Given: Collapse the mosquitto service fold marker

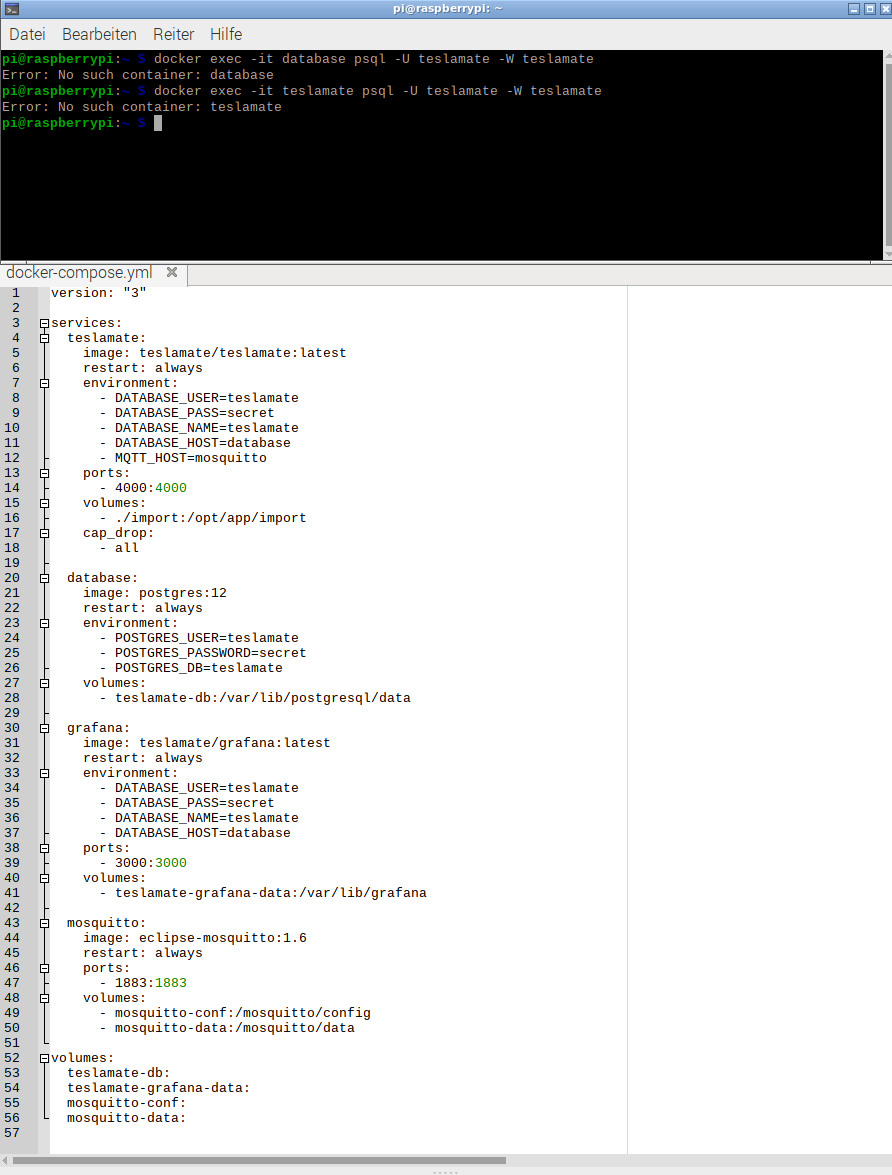Looking at the screenshot, I should click(44, 923).
